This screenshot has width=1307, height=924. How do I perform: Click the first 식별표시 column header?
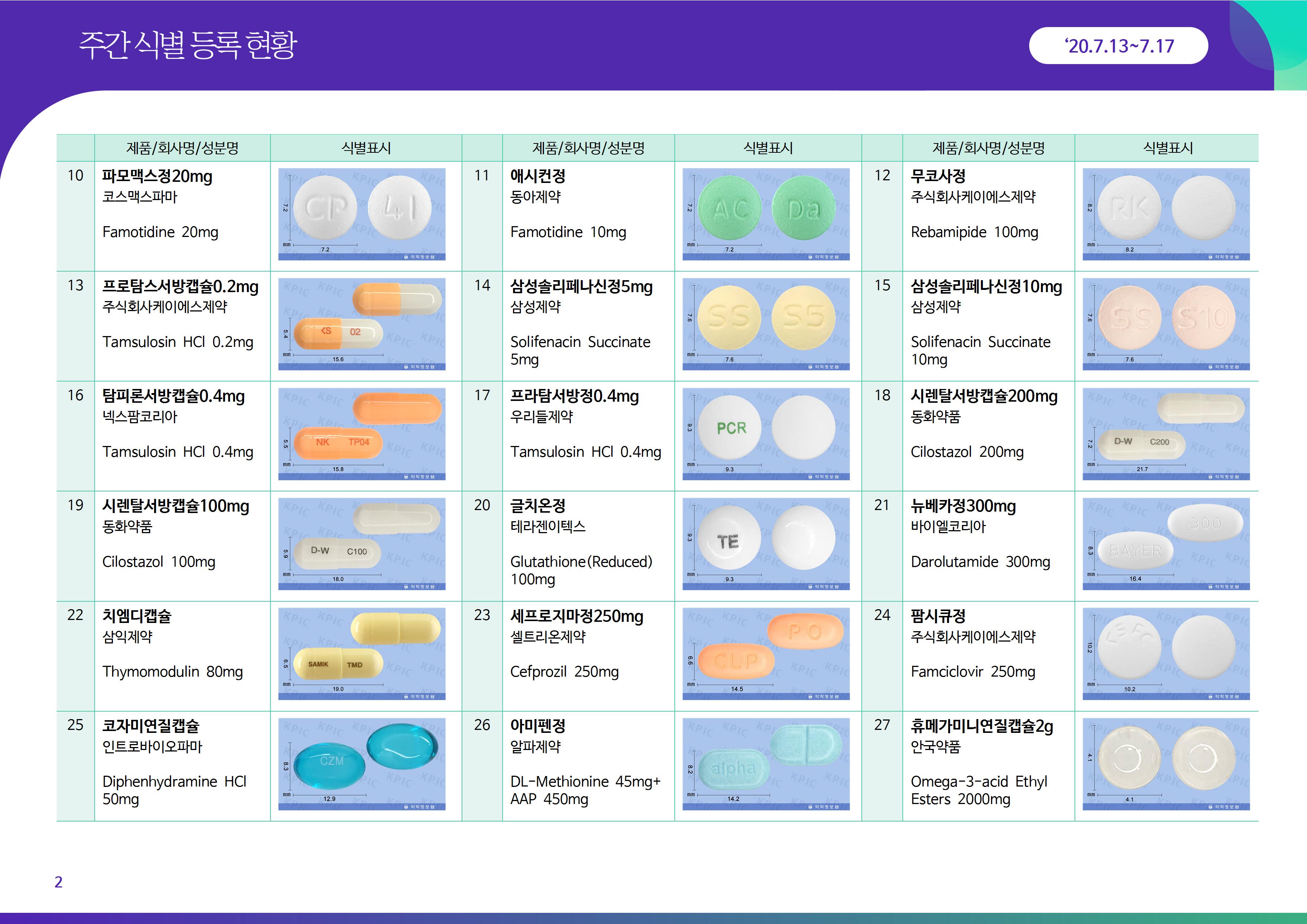[365, 148]
